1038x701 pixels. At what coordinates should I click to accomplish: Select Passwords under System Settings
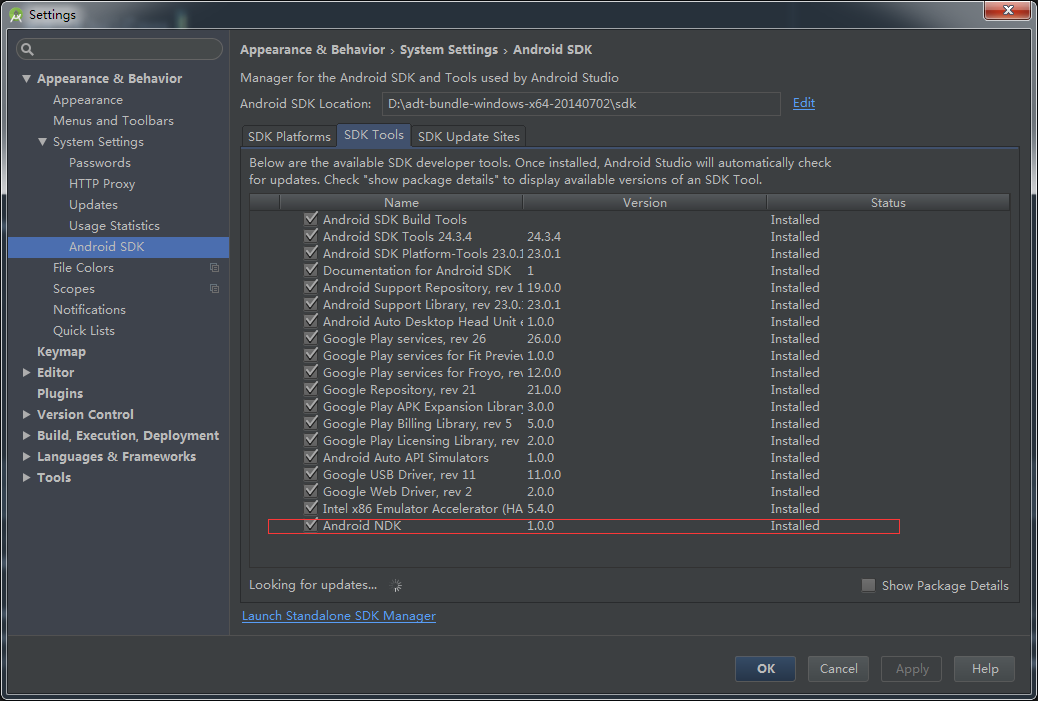pyautogui.click(x=100, y=163)
